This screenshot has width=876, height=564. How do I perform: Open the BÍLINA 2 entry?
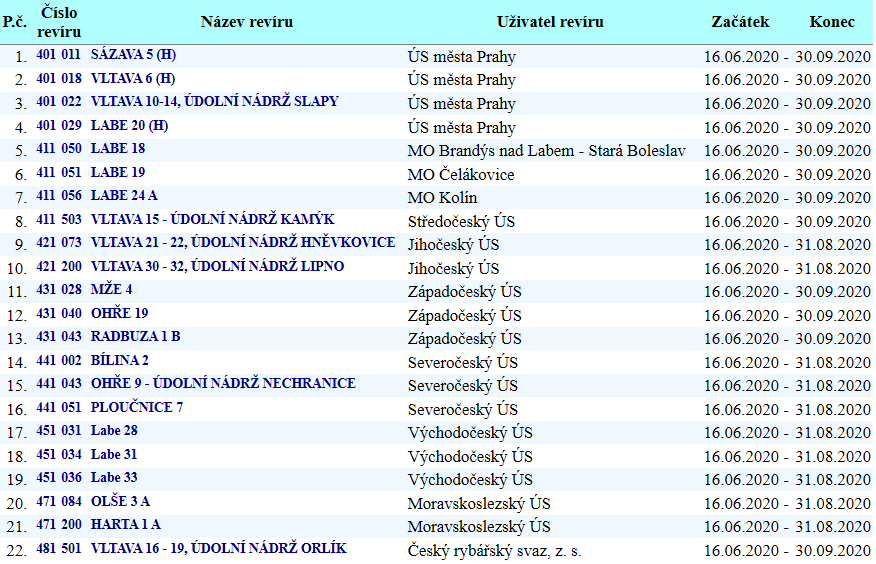pyautogui.click(x=120, y=360)
